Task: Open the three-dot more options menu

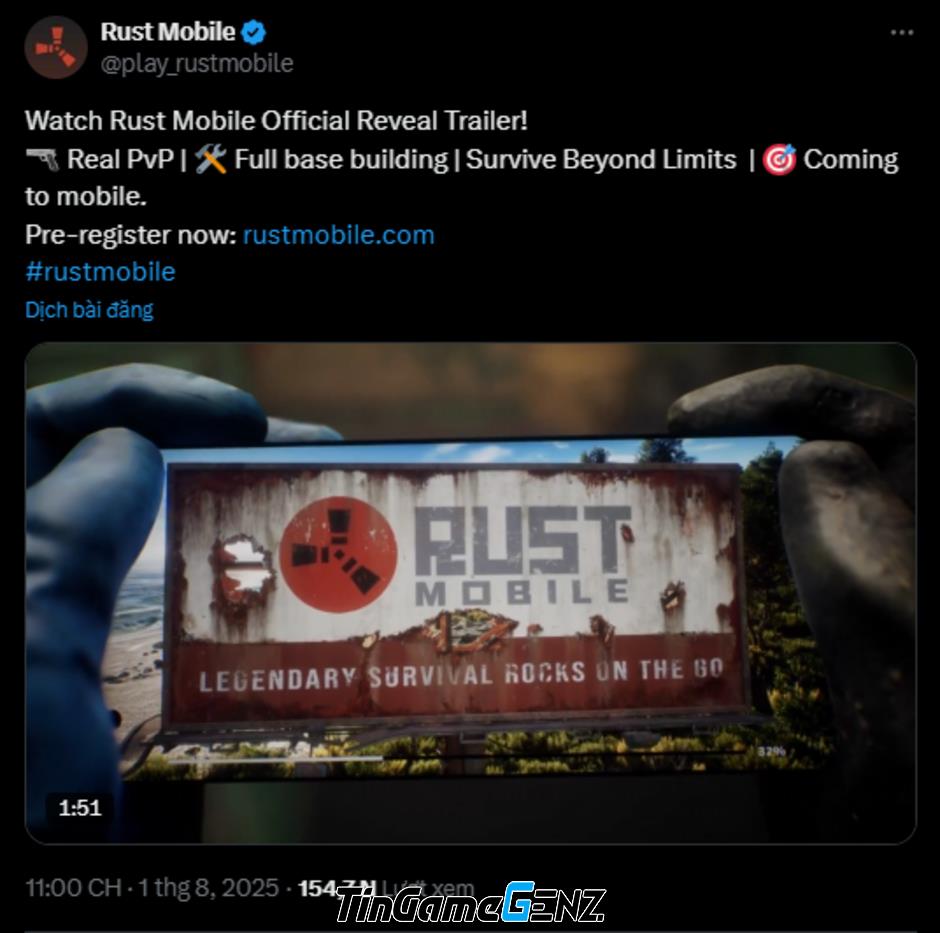Action: (902, 32)
